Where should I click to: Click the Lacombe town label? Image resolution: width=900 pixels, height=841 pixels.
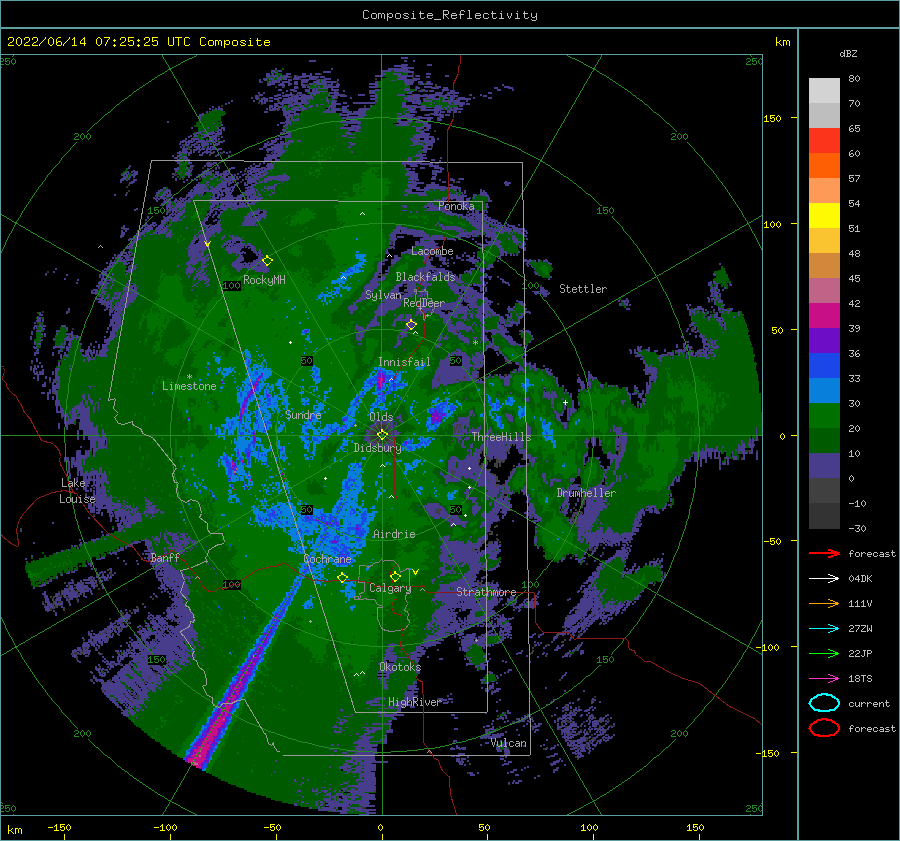[432, 251]
